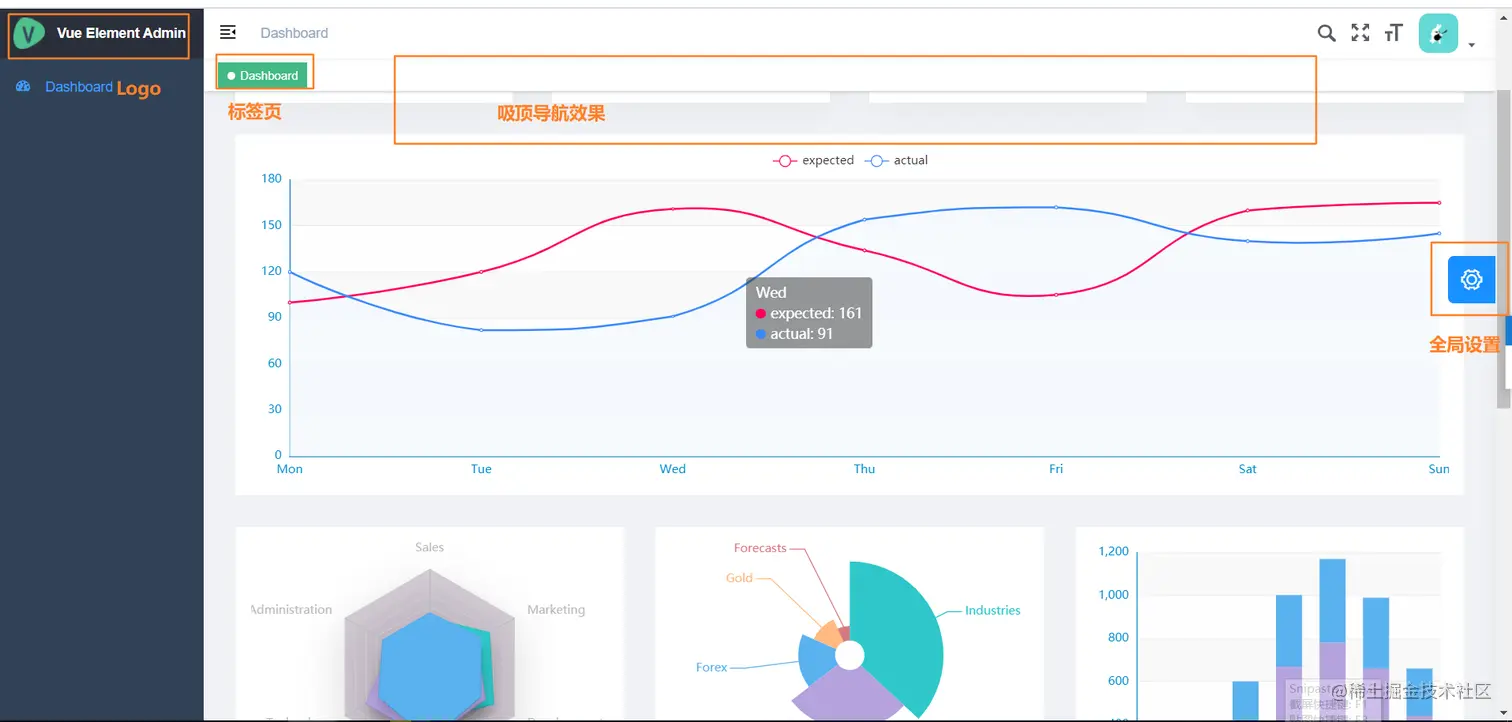Screen dimensions: 1512x722
Task: Click the Mon axis label
Action: pos(290,469)
